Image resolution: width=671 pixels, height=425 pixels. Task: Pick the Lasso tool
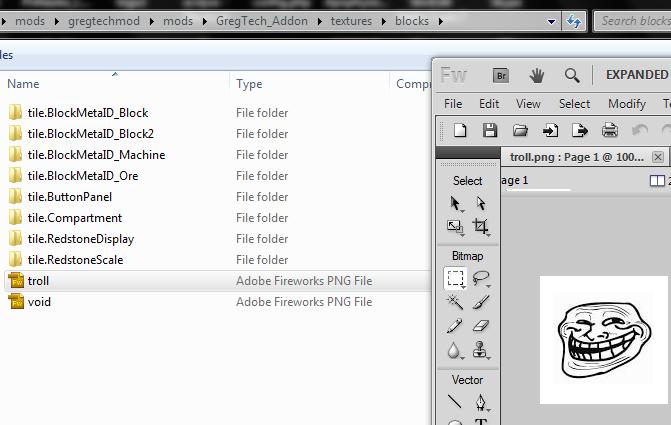click(481, 278)
